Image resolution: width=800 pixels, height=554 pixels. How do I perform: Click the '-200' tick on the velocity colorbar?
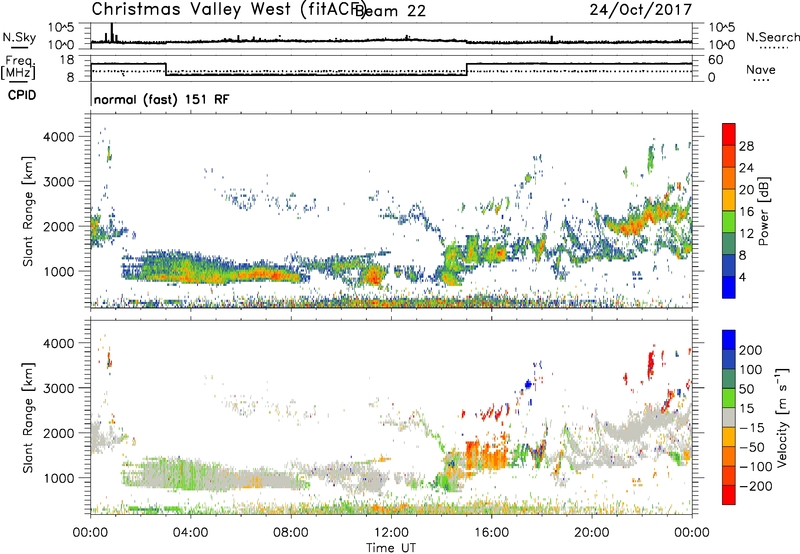point(756,486)
